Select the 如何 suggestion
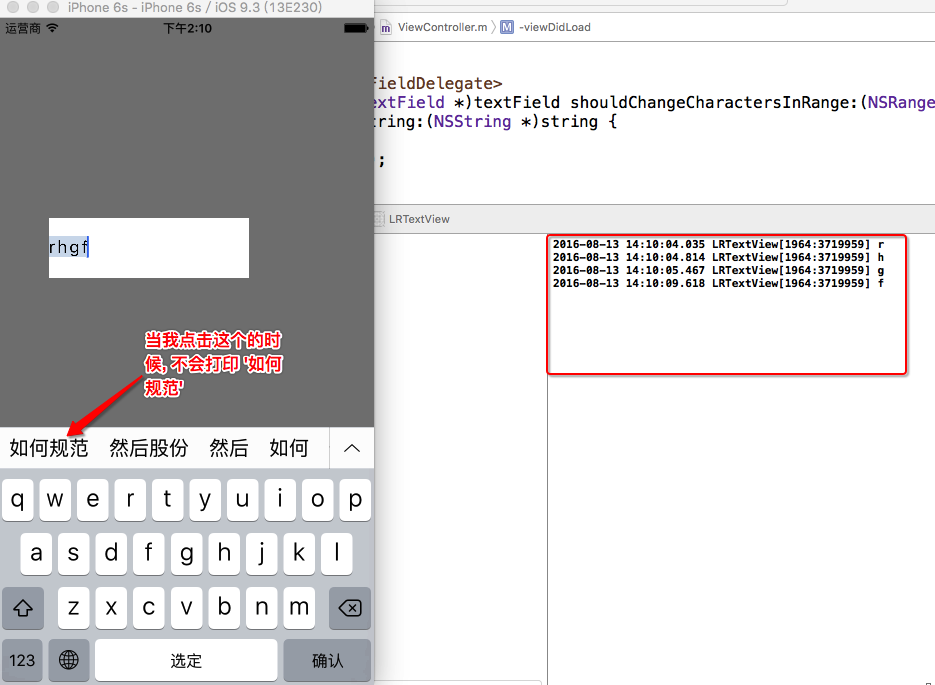The image size is (935, 685). 289,448
